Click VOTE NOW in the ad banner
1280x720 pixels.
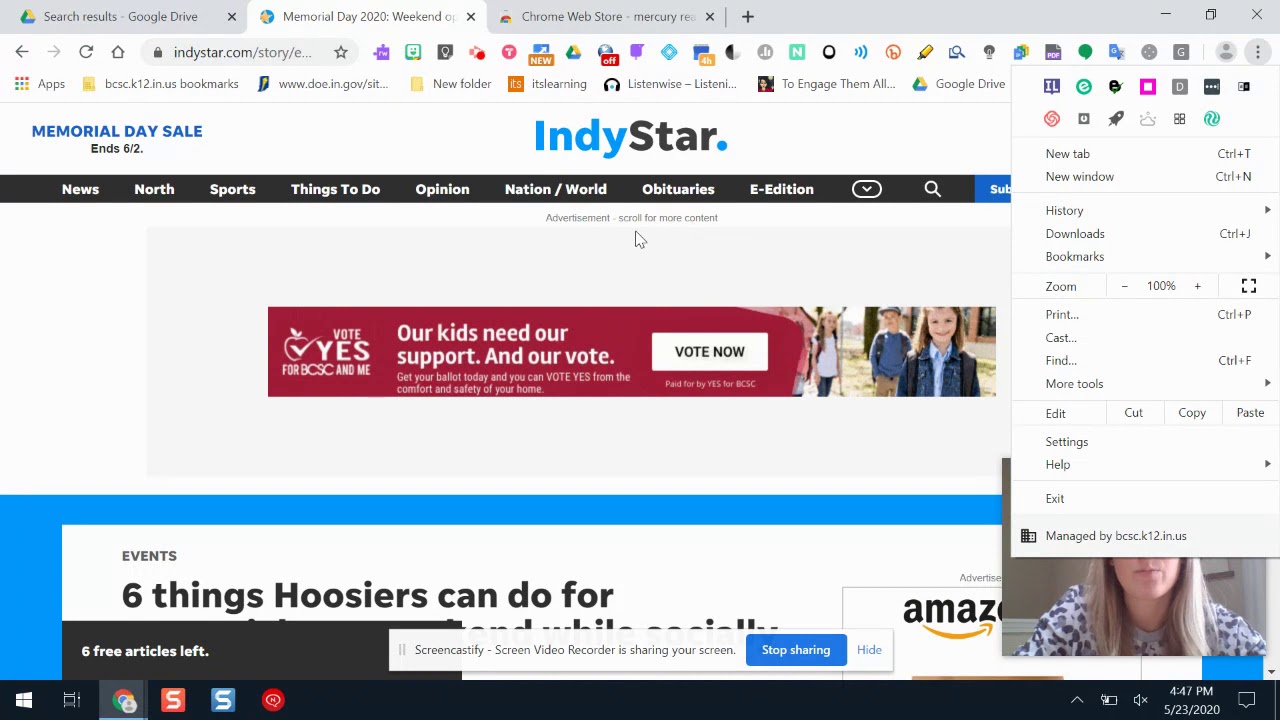click(x=709, y=352)
